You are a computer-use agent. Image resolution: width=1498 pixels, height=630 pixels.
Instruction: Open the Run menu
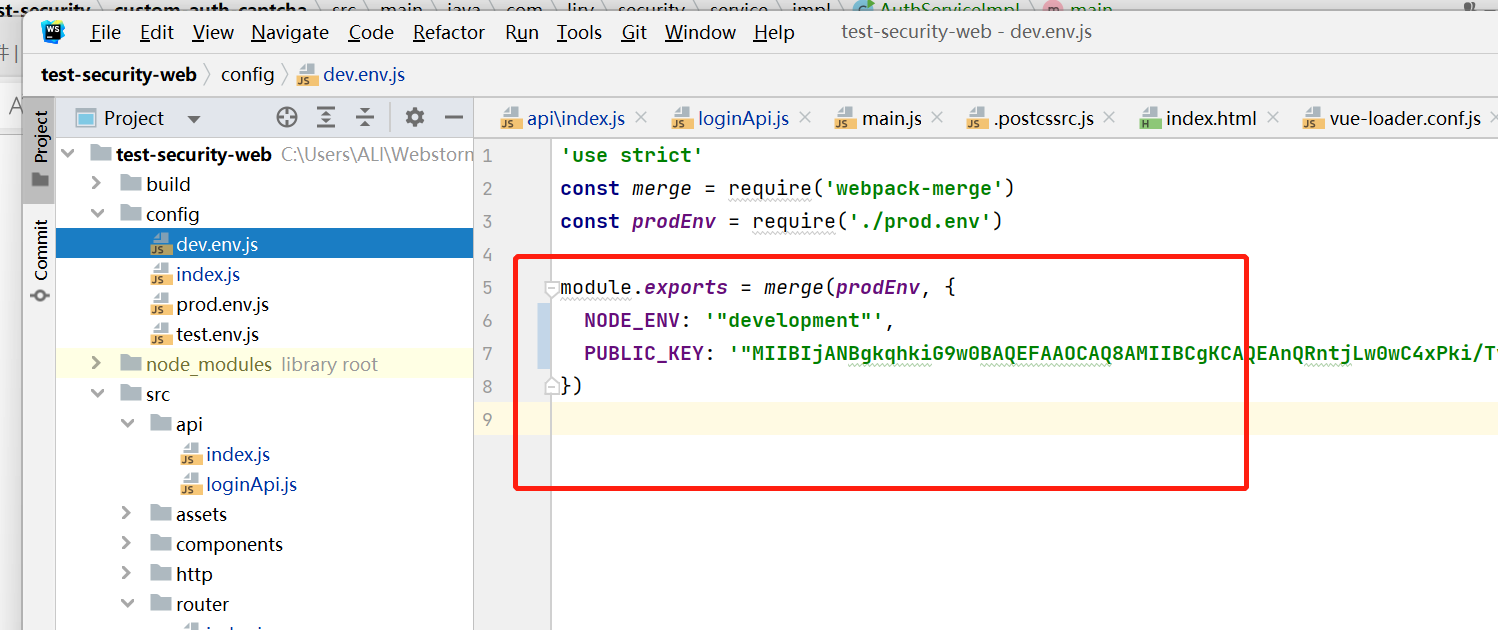[522, 32]
